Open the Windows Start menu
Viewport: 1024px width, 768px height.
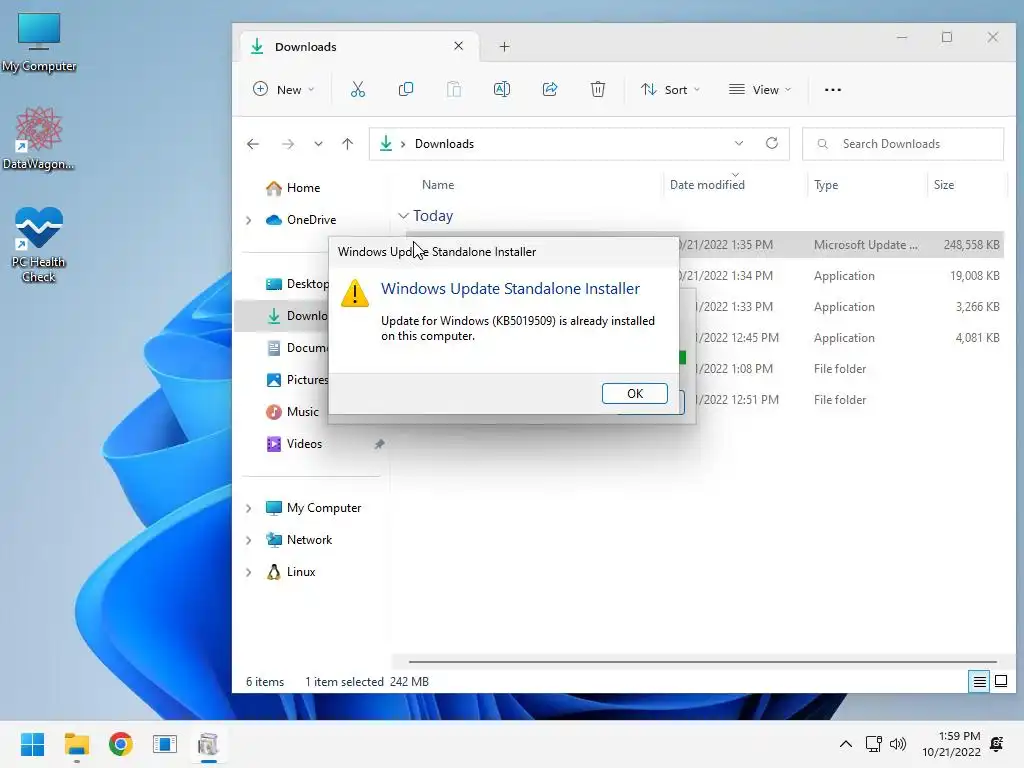(x=32, y=744)
